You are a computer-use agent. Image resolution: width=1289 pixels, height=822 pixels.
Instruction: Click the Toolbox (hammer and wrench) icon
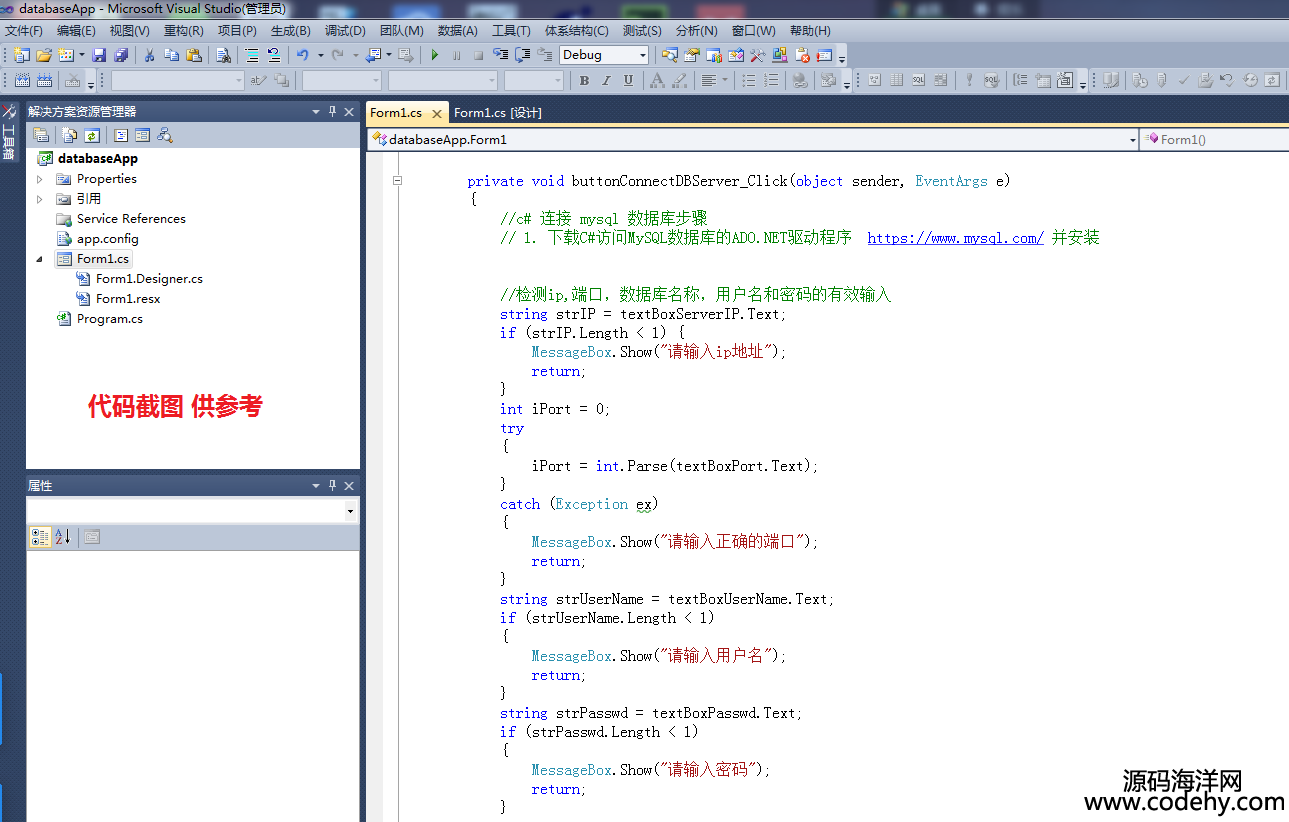pyautogui.click(x=757, y=55)
